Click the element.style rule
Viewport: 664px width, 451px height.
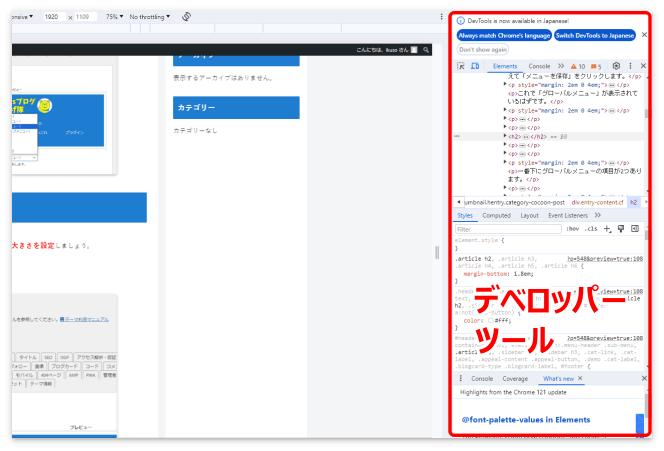[548, 244]
